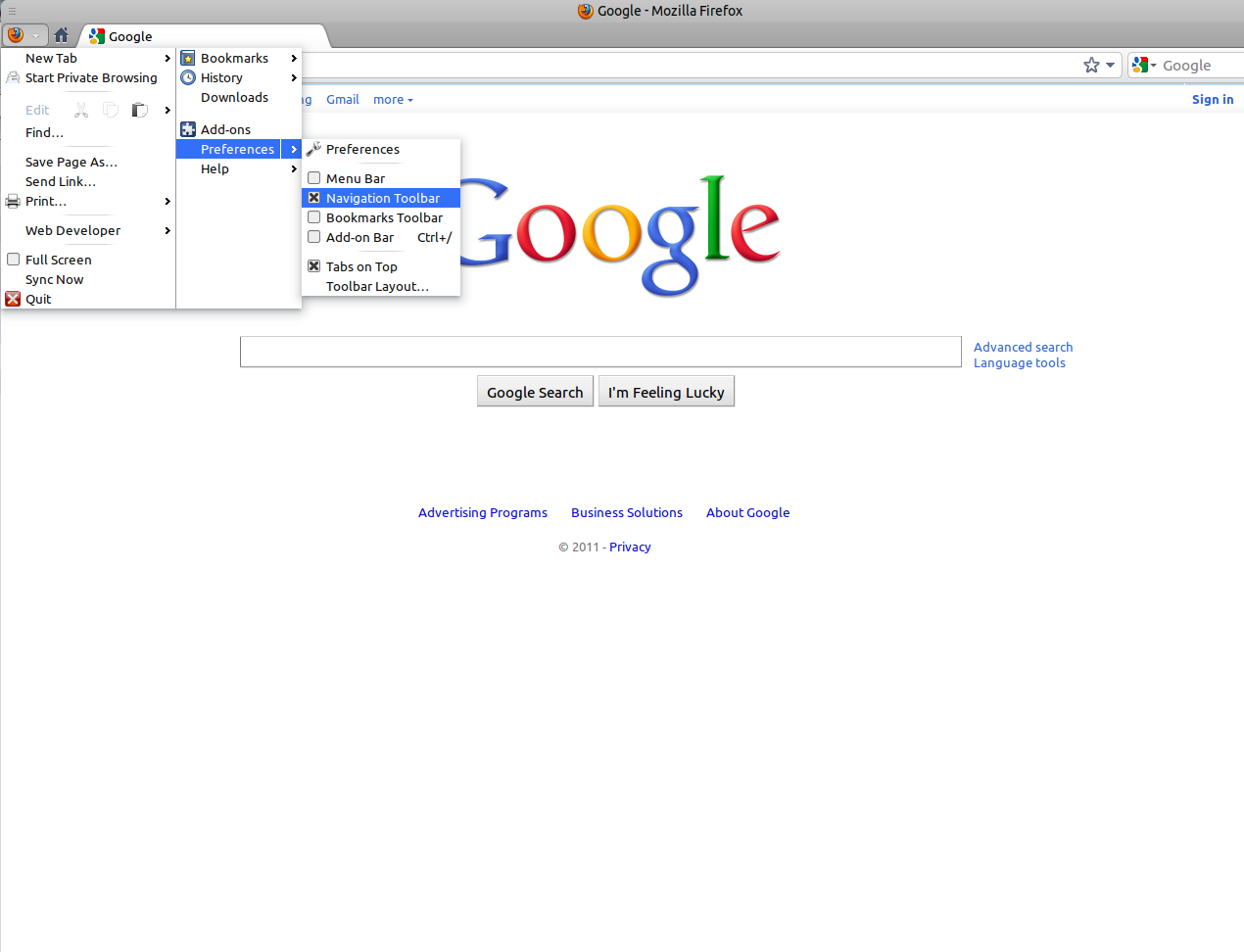Open the About Google link
Screen dimensions: 1244x952
748,513
